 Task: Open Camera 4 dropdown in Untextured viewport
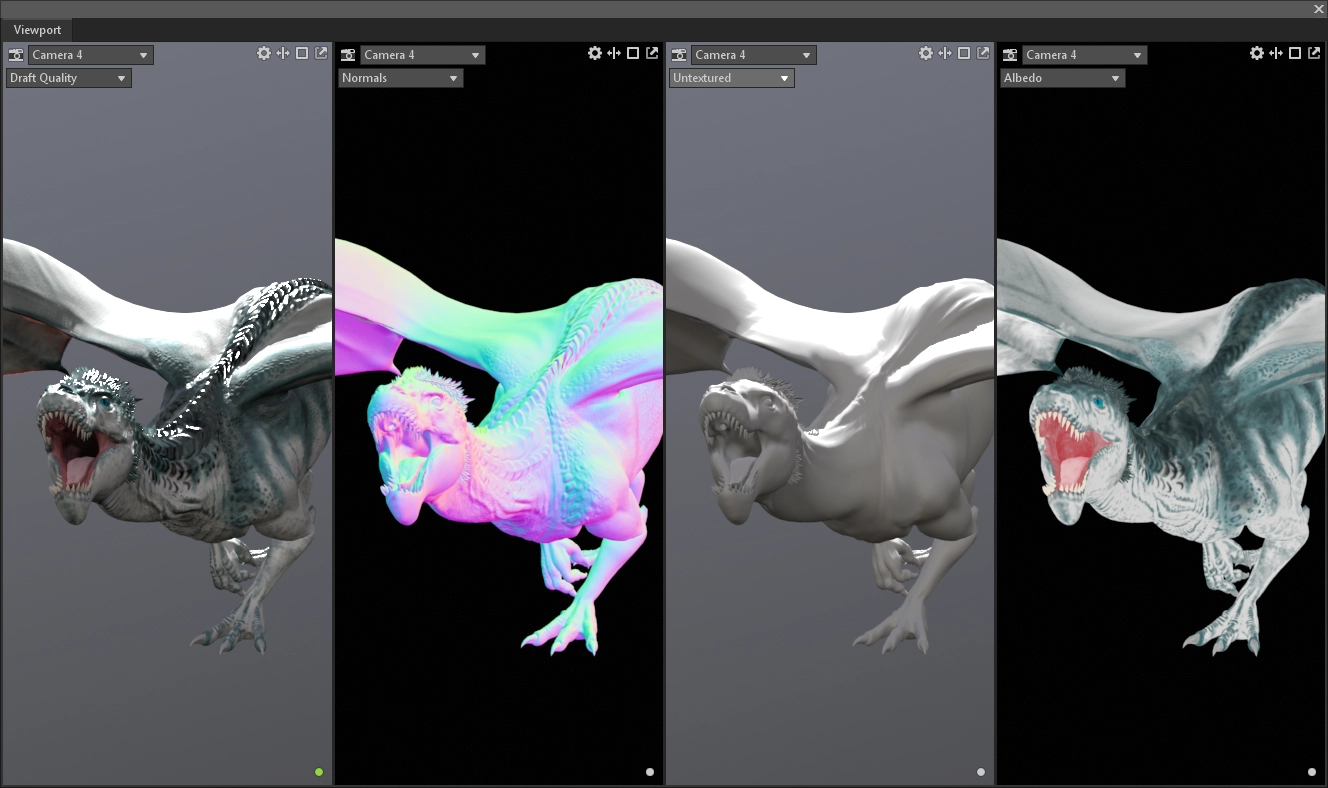click(754, 55)
